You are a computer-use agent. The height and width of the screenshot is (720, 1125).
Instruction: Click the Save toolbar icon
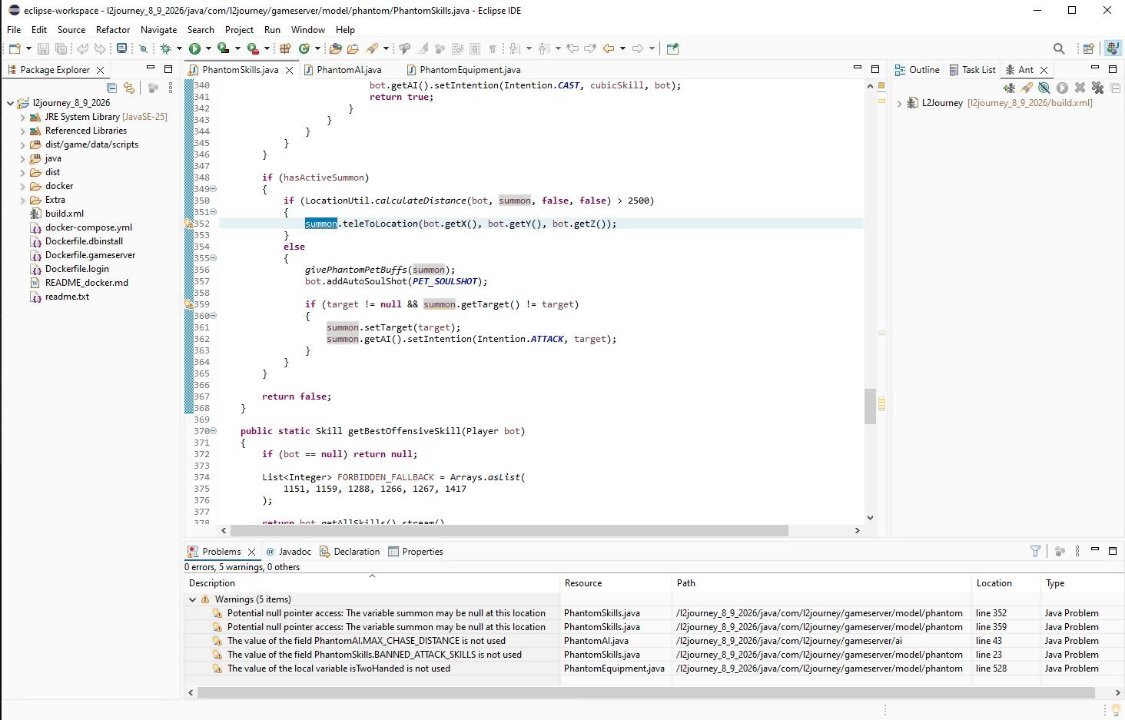click(42, 49)
